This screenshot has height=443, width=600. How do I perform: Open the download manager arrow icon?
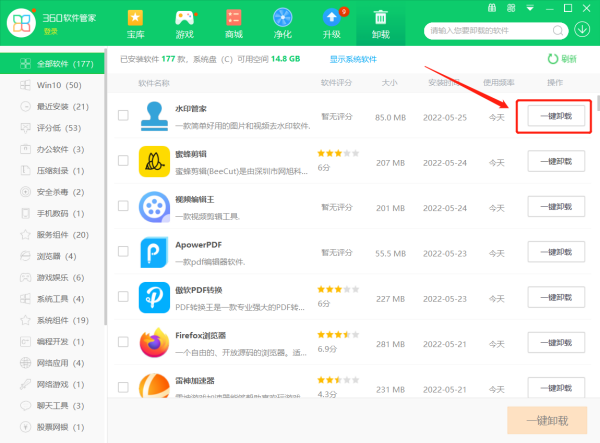pos(582,29)
